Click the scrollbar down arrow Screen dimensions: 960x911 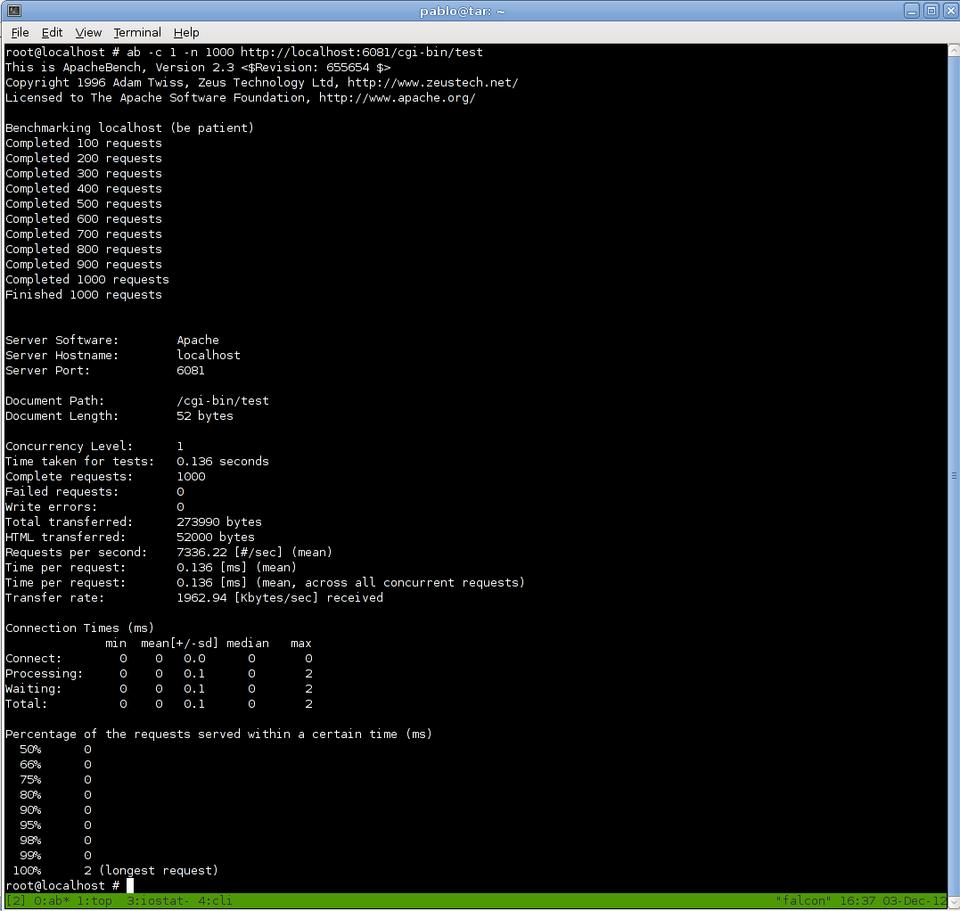pos(952,902)
